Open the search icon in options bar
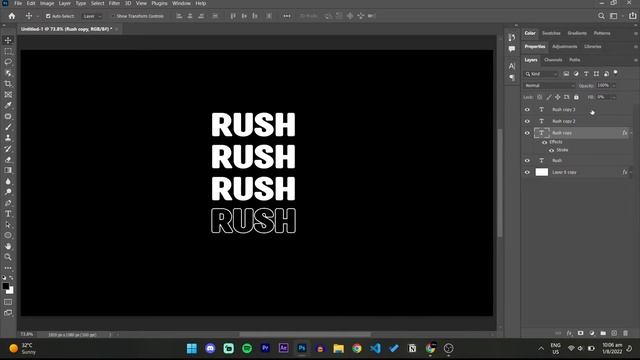Image resolution: width=640 pixels, height=360 pixels. click(x=601, y=16)
